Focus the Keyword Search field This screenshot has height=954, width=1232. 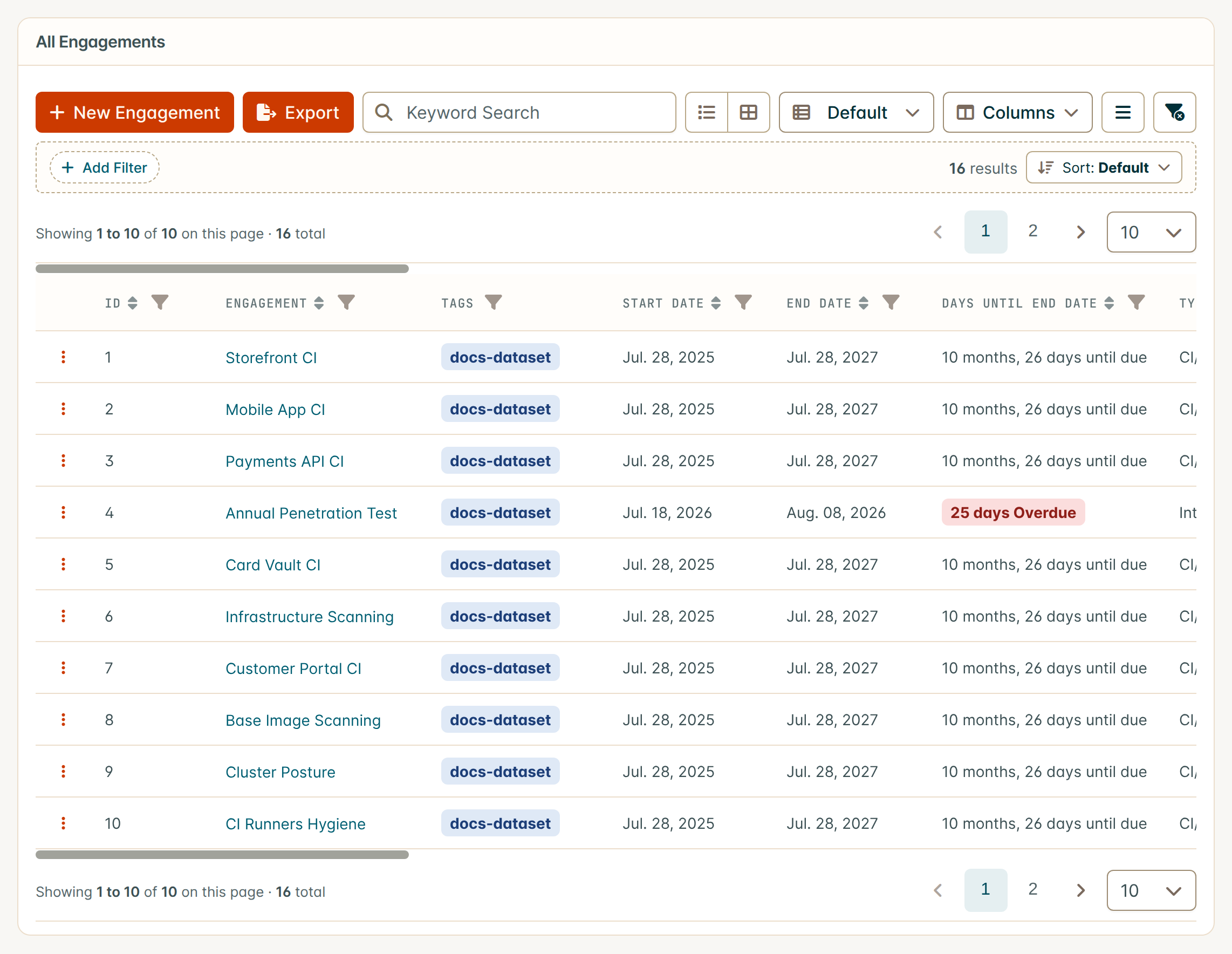coord(519,112)
